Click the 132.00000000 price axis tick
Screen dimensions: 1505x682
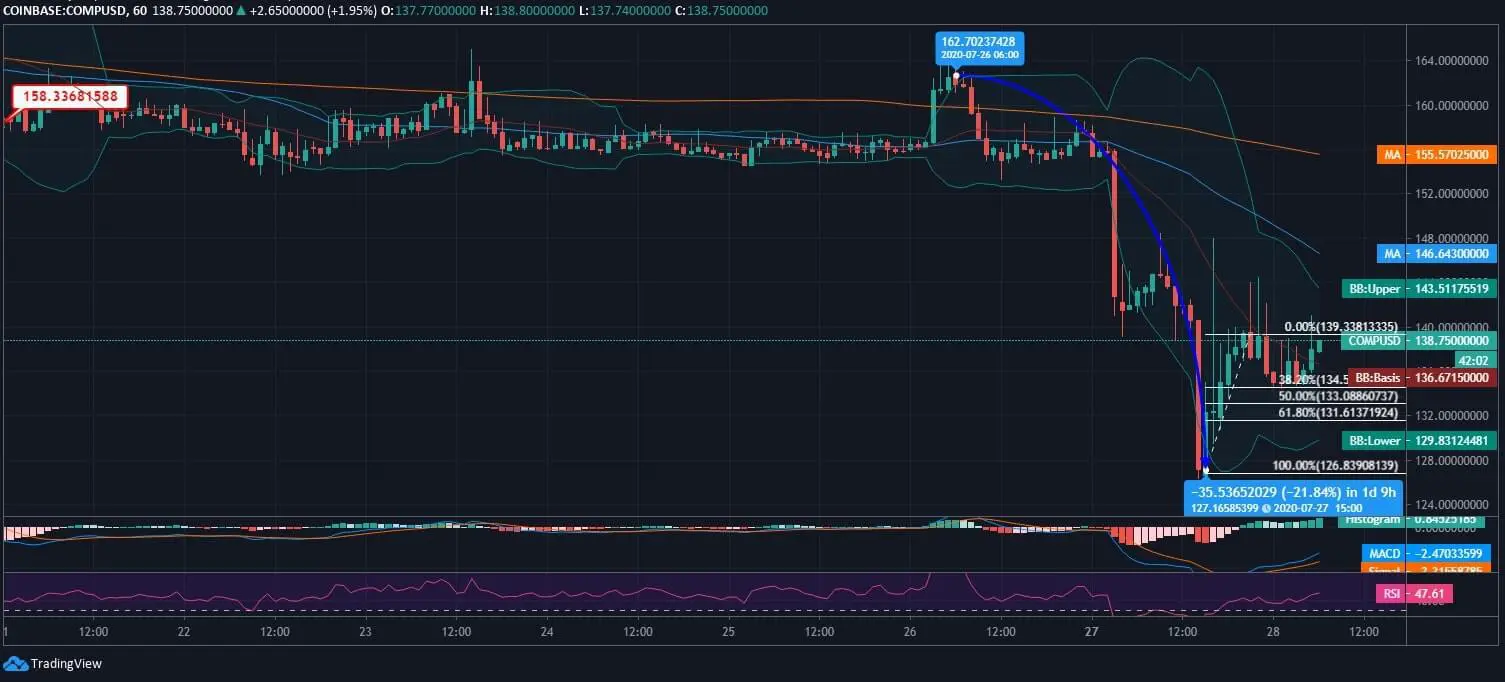pyautogui.click(x=1450, y=416)
